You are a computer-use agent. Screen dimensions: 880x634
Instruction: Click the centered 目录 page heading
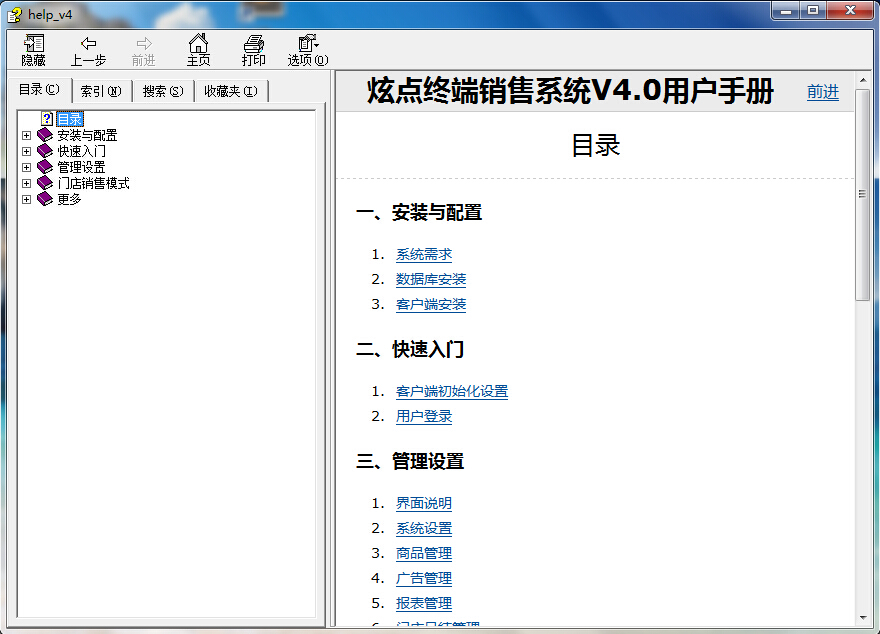595,145
